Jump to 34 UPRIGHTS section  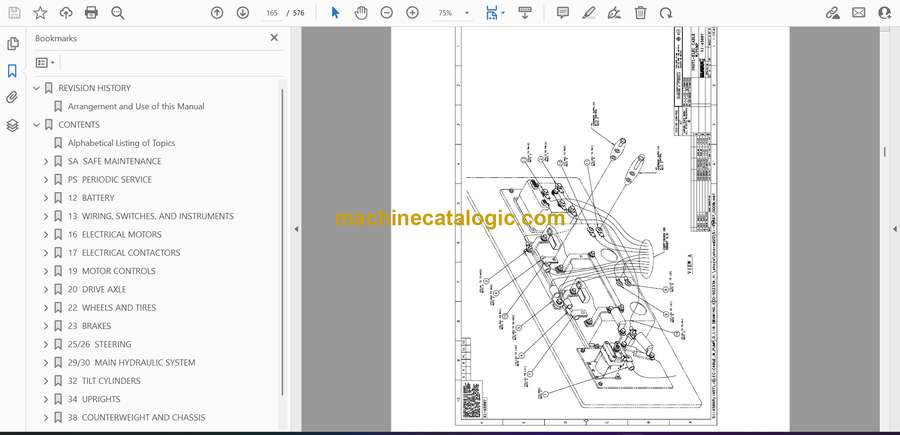pyautogui.click(x=94, y=399)
